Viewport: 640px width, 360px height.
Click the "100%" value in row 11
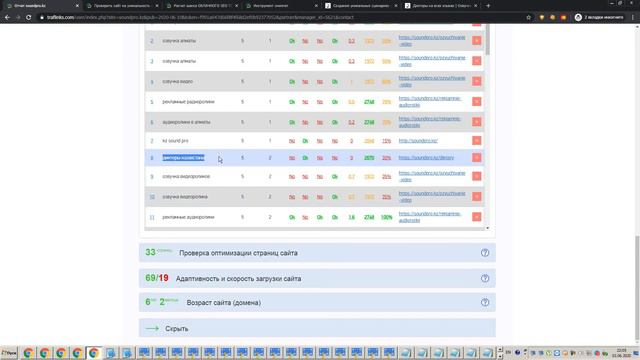tap(386, 217)
